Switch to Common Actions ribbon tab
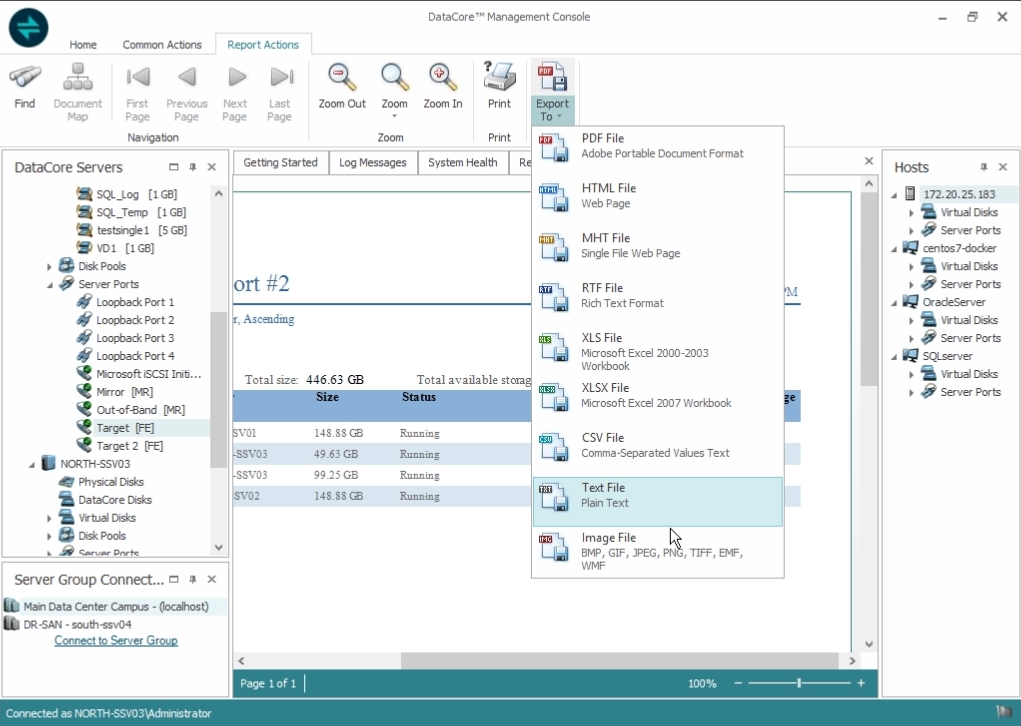 click(x=162, y=44)
